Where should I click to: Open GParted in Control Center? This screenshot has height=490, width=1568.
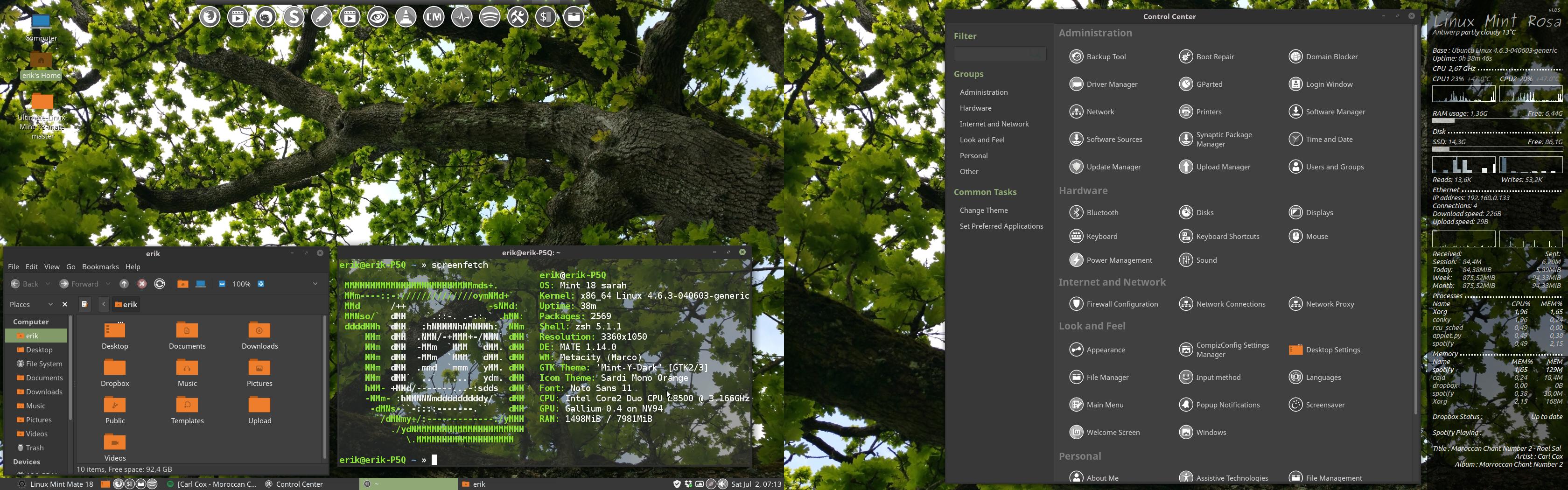click(x=1200, y=84)
